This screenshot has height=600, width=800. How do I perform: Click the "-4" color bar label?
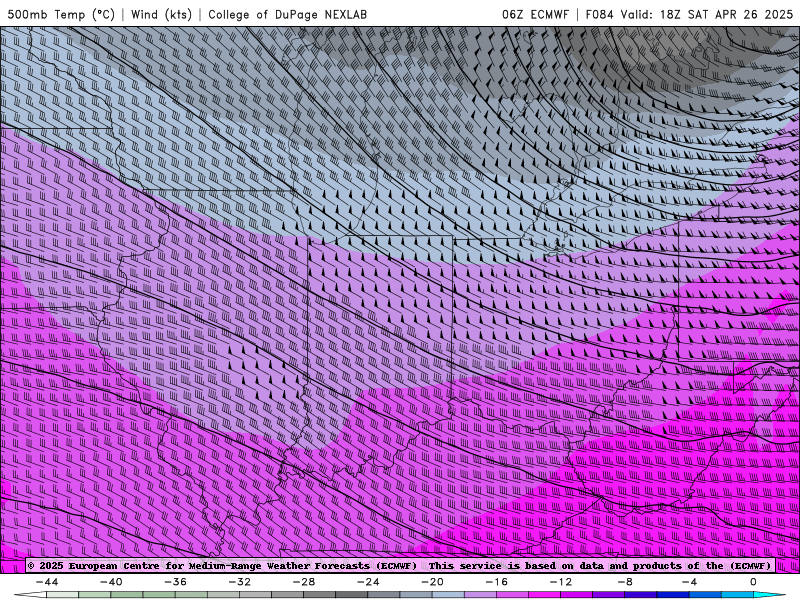(689, 582)
